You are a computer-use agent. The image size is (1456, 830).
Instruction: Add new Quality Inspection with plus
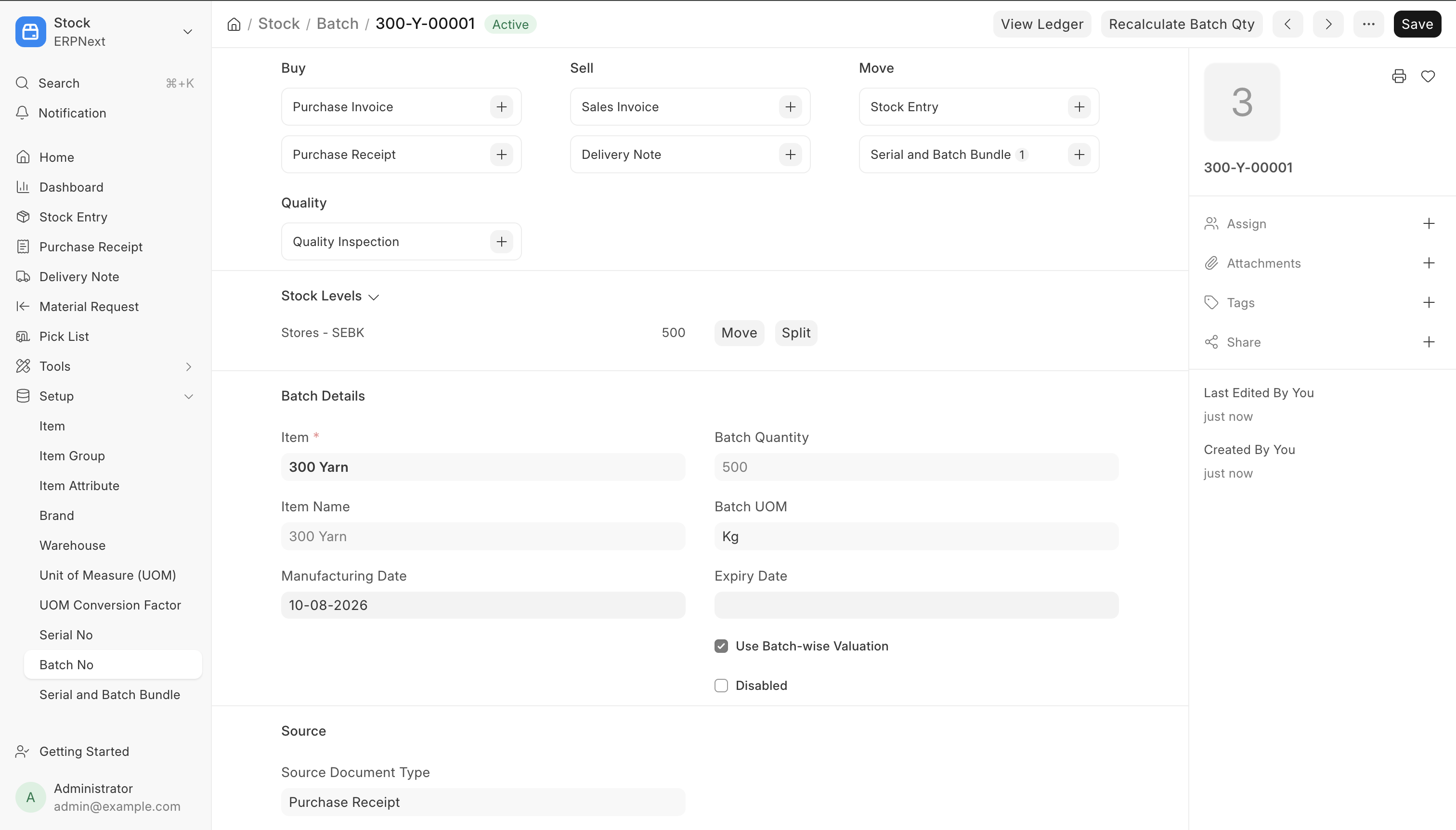pos(502,242)
